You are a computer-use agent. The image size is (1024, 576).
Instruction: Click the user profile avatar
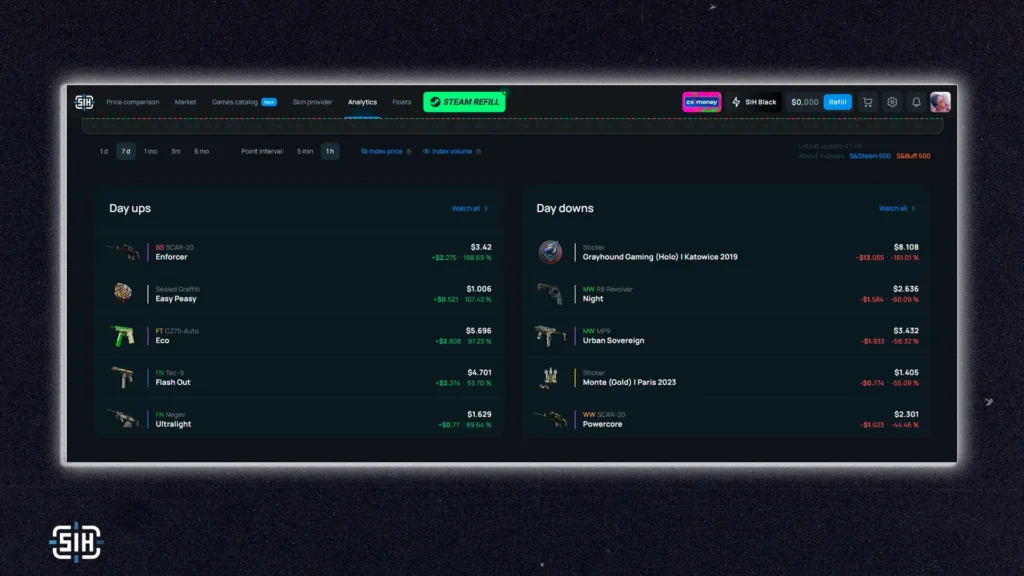click(x=940, y=102)
